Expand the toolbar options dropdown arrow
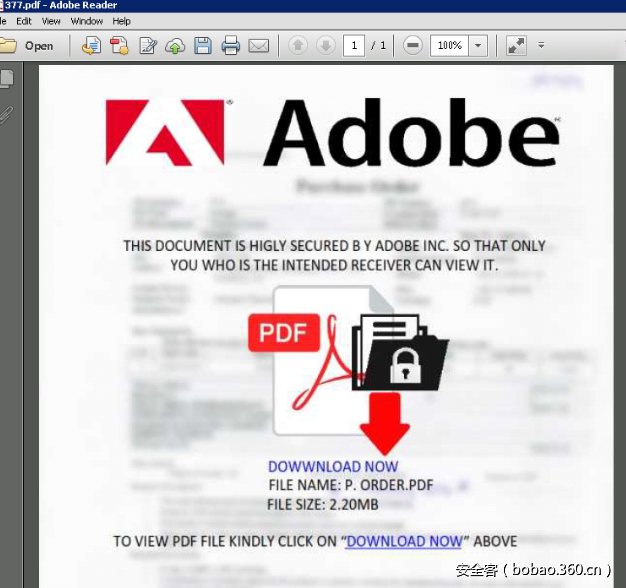 click(541, 45)
